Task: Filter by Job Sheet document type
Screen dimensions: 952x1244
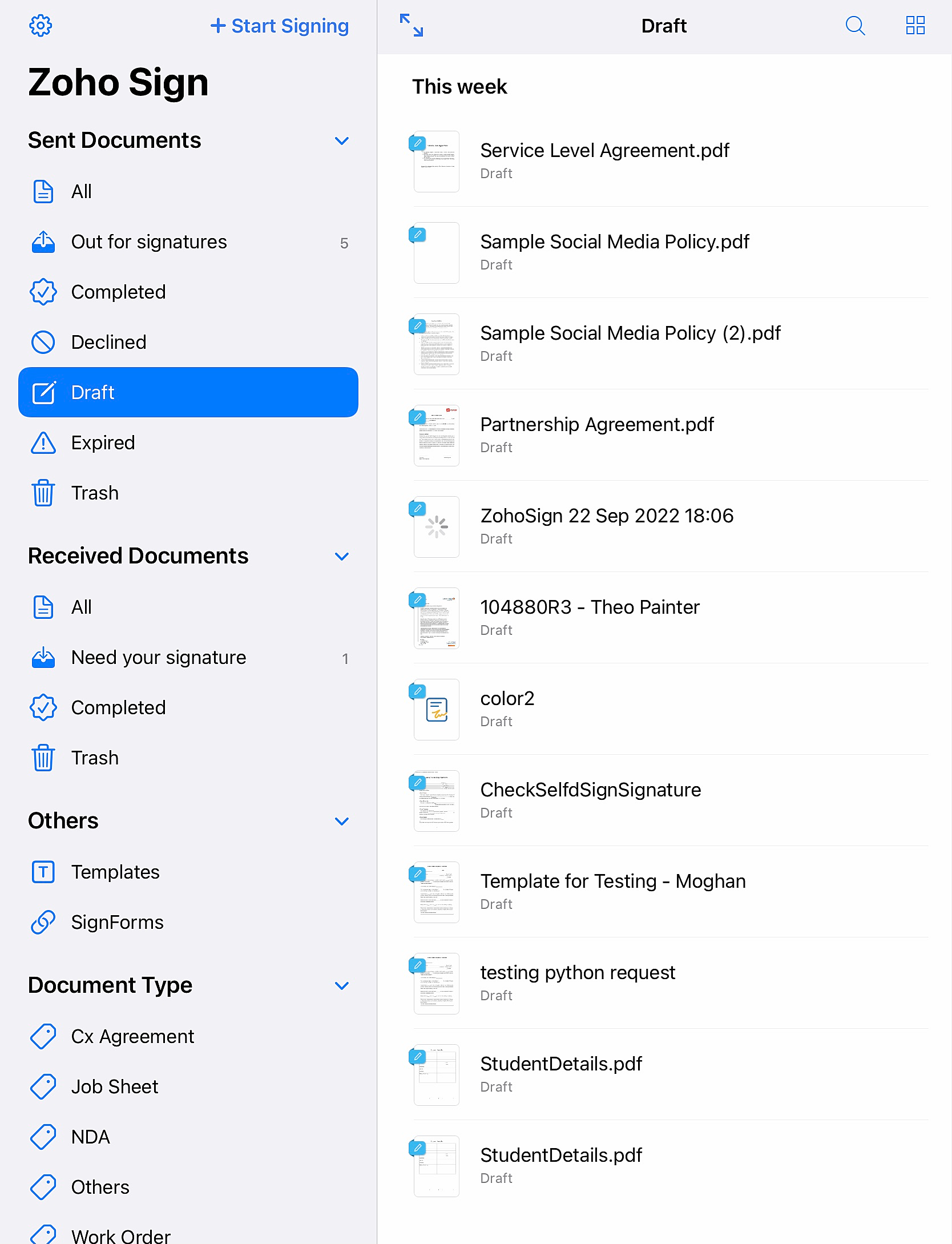Action: pyautogui.click(x=188, y=1086)
